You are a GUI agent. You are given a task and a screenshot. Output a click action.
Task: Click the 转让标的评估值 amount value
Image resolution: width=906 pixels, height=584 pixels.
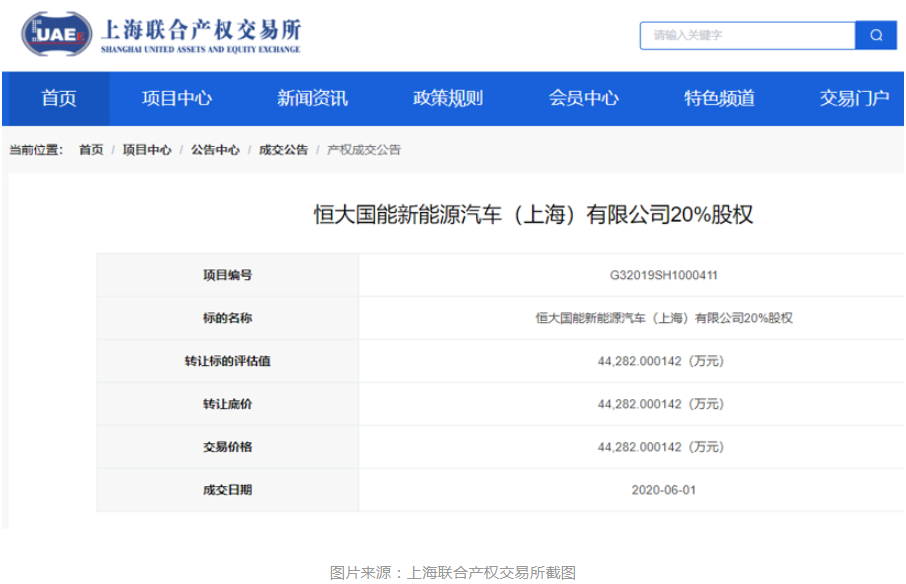coord(660,362)
